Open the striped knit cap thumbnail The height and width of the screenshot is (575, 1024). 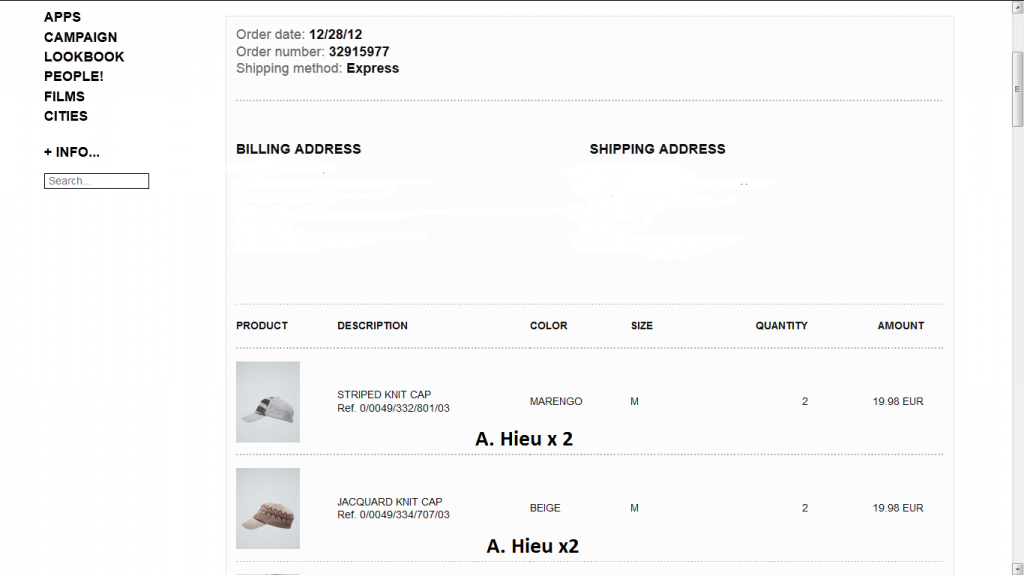[x=268, y=401]
